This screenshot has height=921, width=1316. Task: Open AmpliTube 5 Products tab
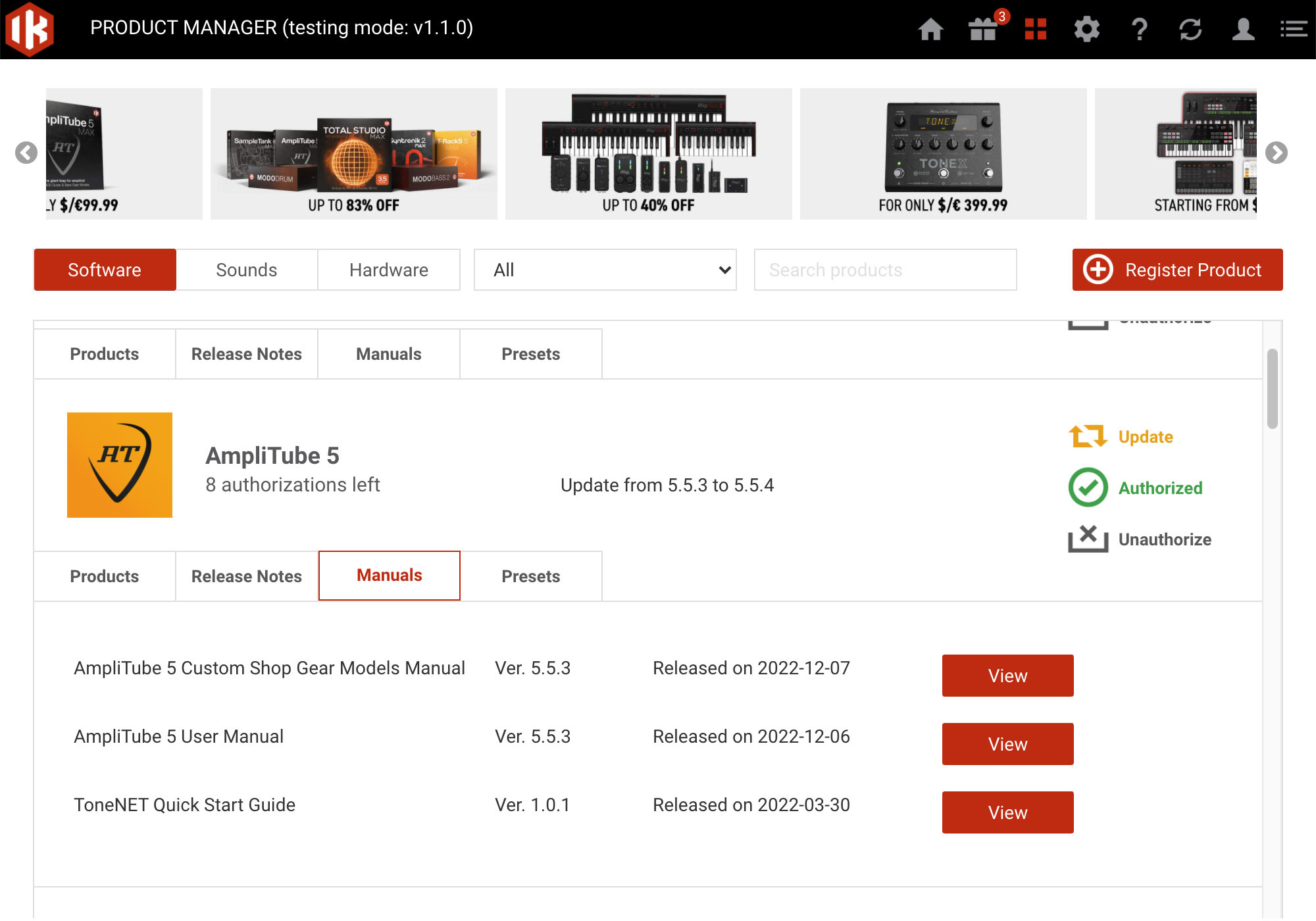point(105,576)
